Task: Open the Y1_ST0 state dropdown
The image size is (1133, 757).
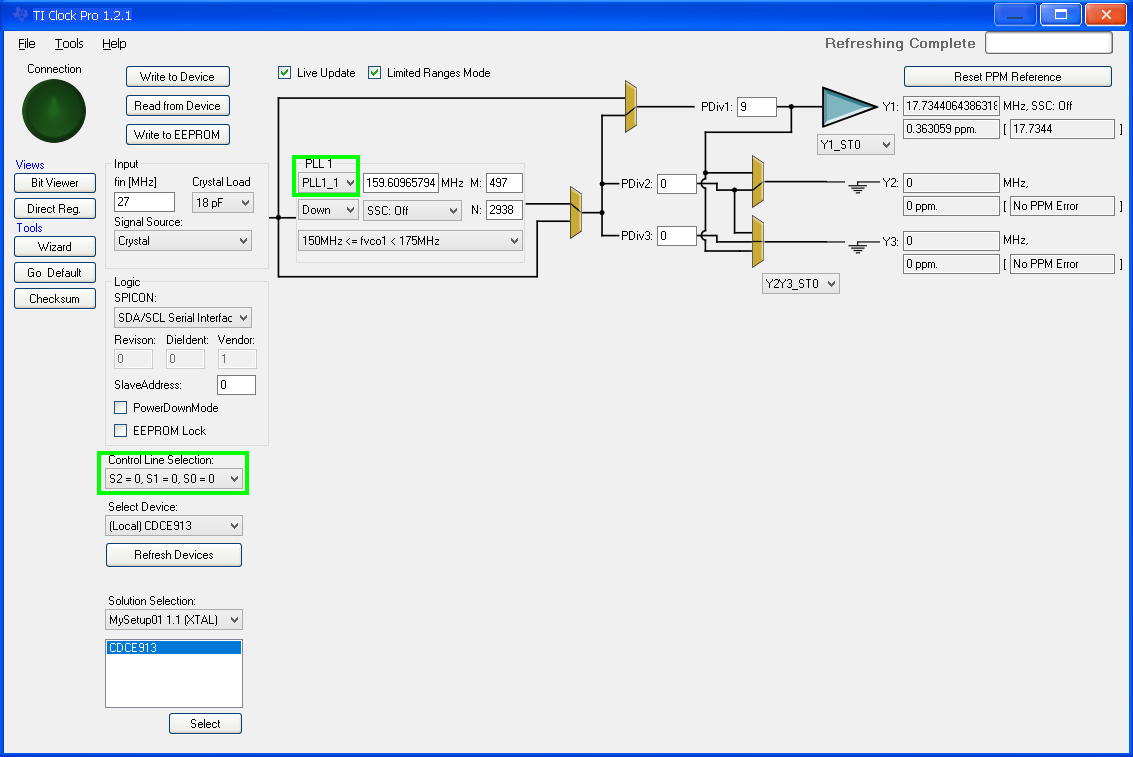Action: [856, 144]
